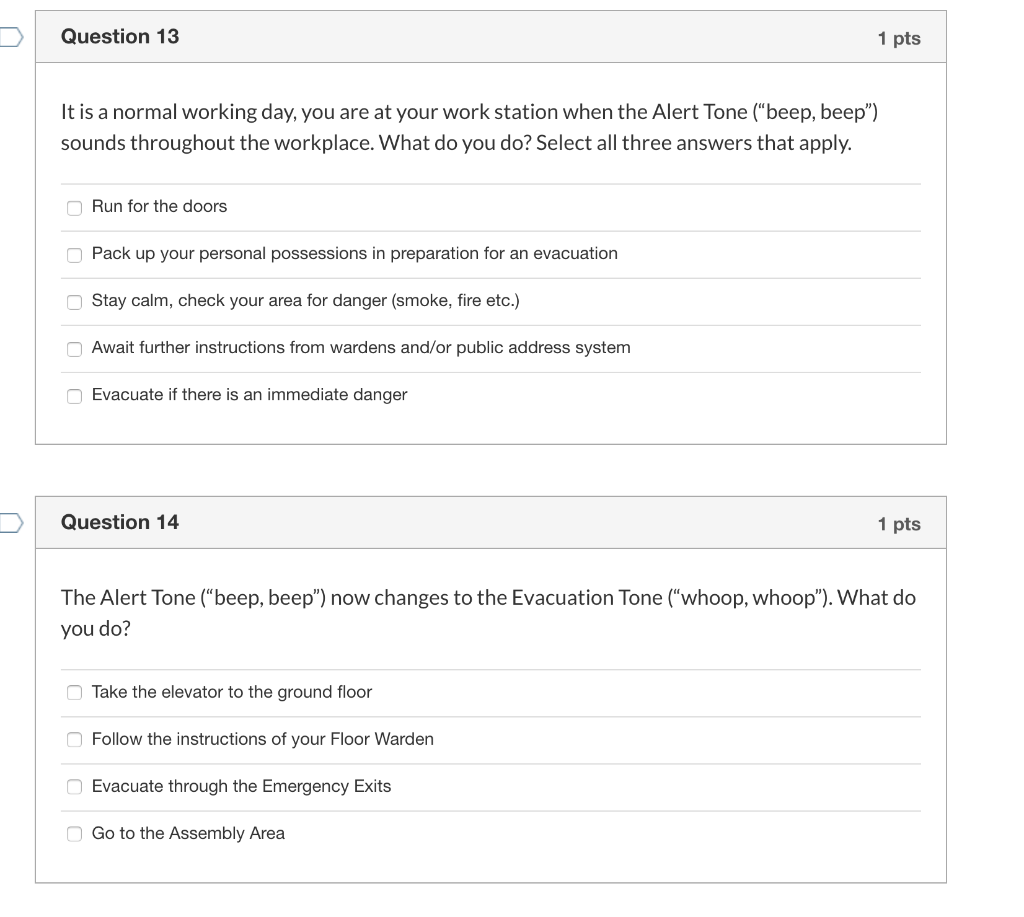Select "Take the elevator to the ground floor"
The image size is (1024, 917).
coord(74,692)
